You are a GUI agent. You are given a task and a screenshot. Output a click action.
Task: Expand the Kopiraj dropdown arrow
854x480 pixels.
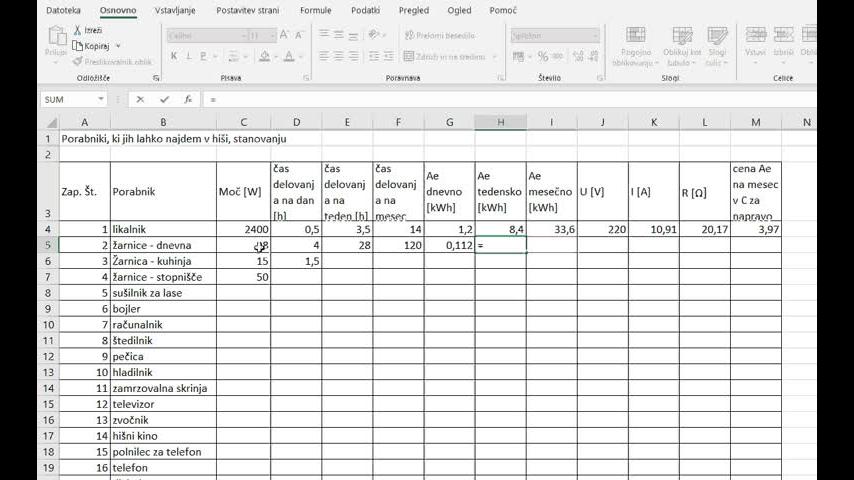click(x=118, y=46)
